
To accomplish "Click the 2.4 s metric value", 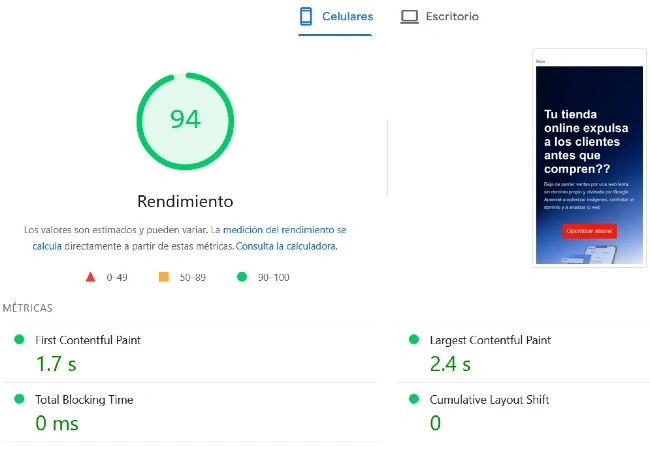I will [x=450, y=364].
